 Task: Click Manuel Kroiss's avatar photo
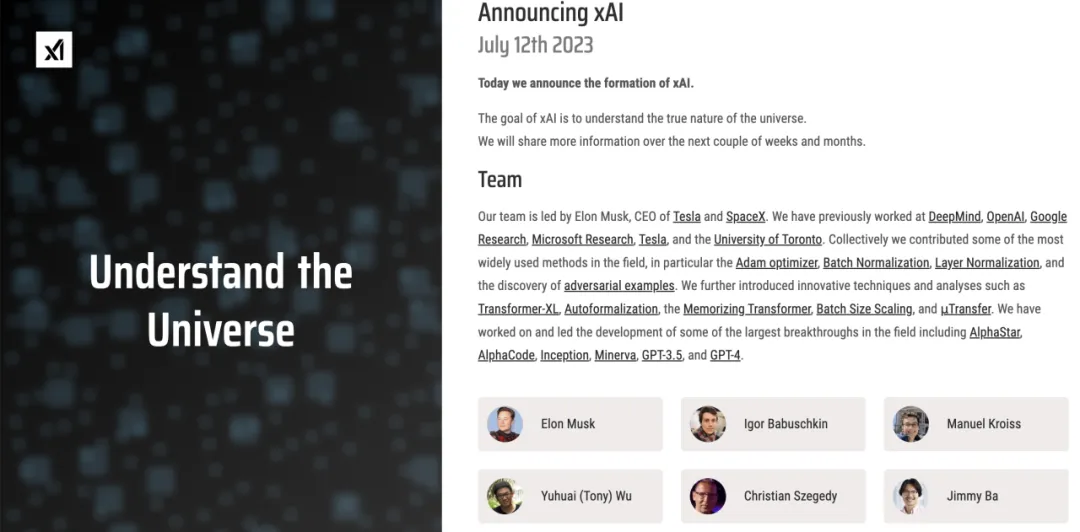pos(911,424)
